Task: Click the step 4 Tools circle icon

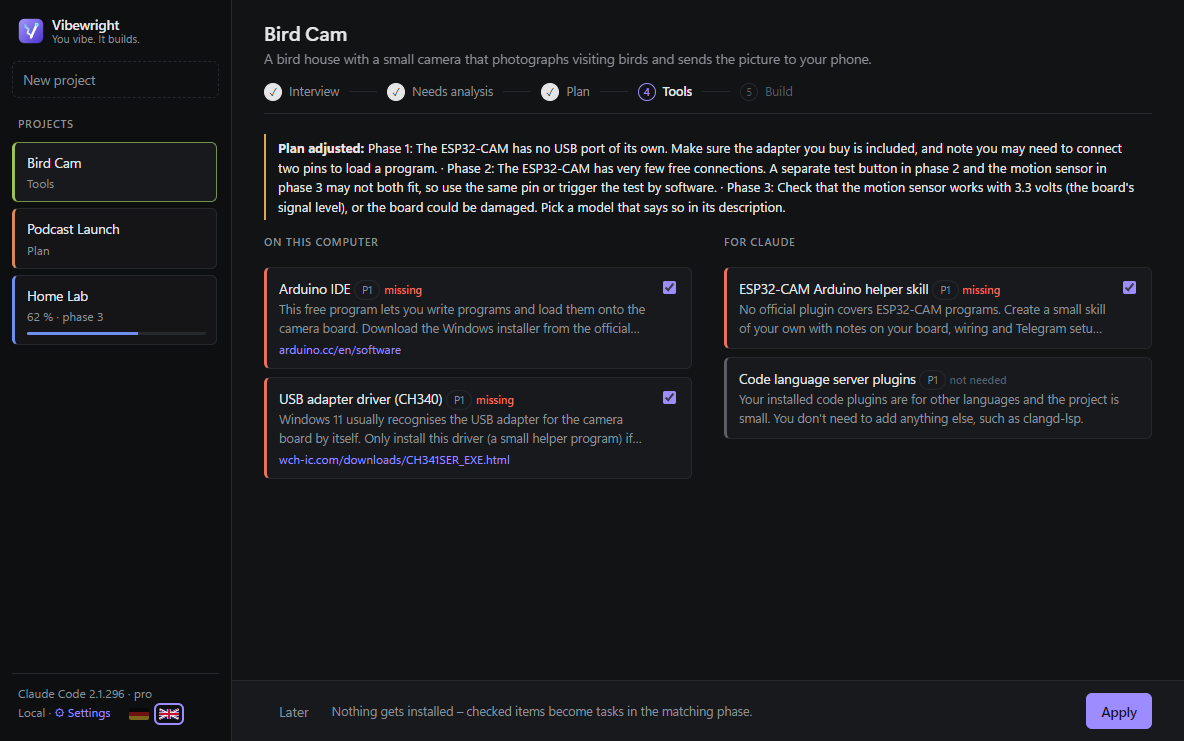Action: click(647, 92)
